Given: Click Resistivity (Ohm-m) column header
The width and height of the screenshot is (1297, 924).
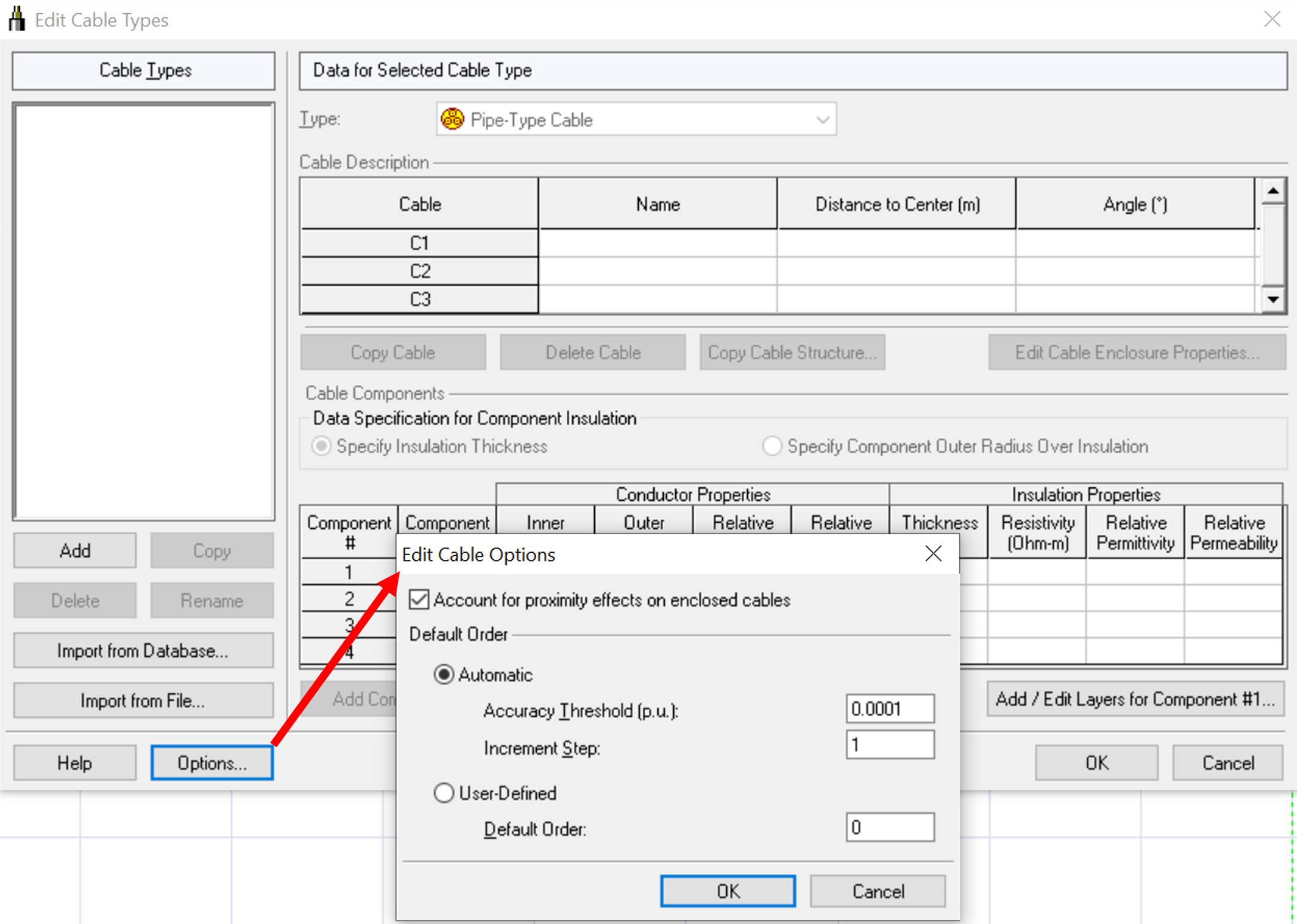Looking at the screenshot, I should click(1038, 532).
